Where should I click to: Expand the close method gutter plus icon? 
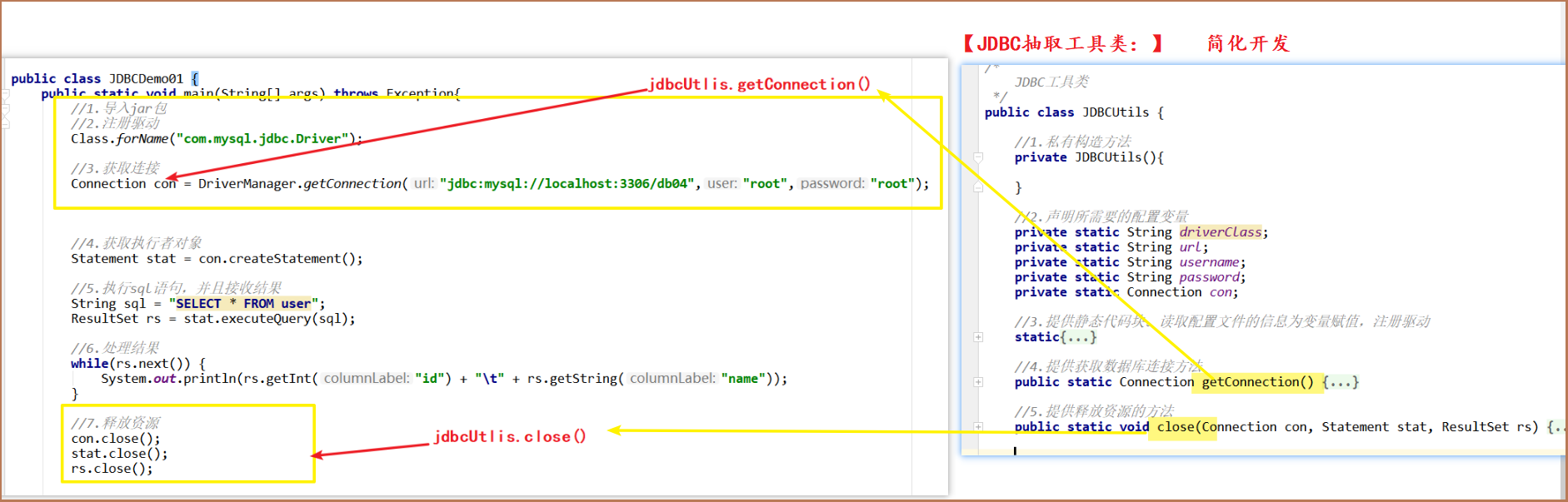978,426
